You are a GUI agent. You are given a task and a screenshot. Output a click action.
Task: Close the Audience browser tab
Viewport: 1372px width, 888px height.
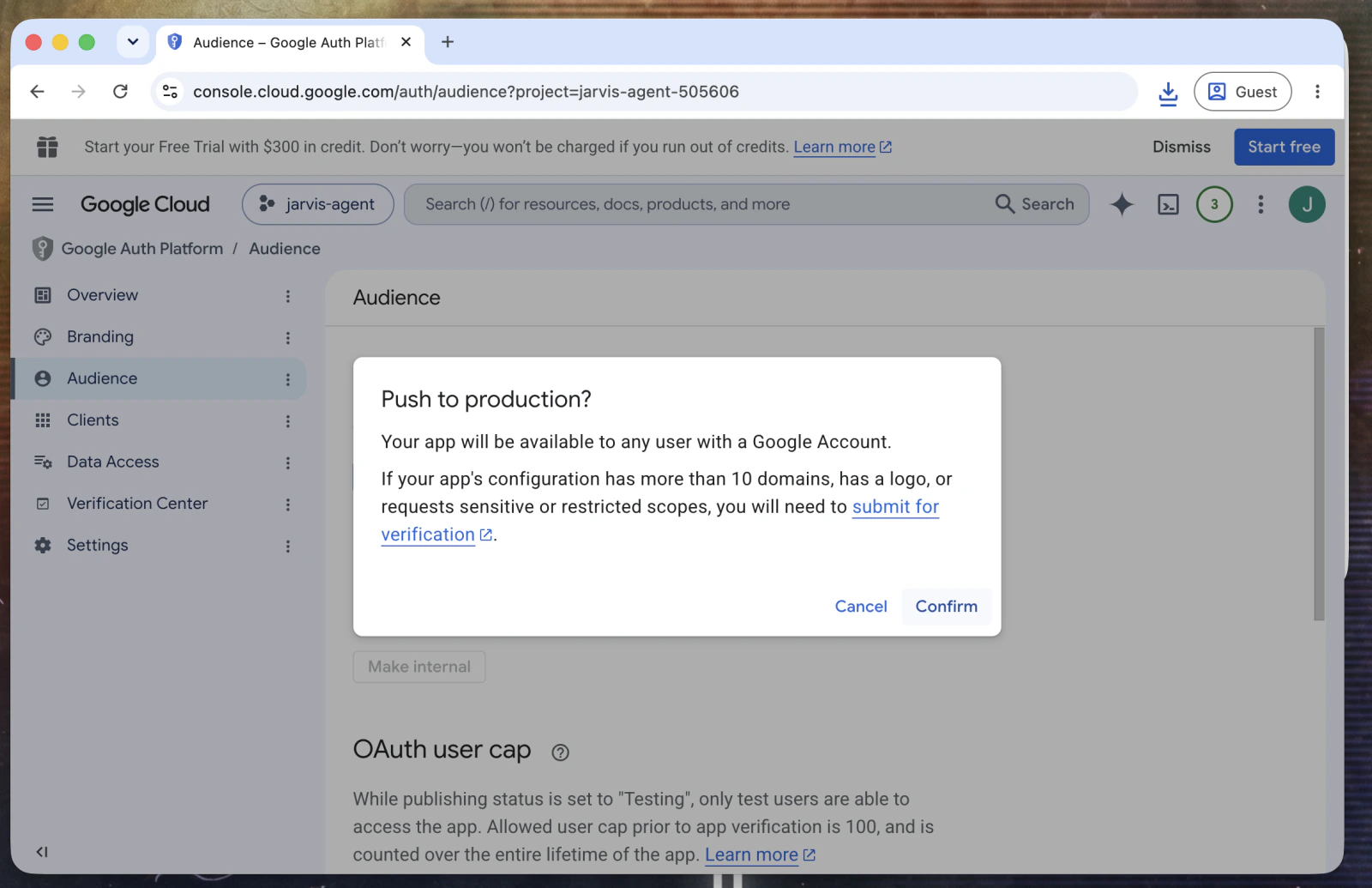(406, 42)
